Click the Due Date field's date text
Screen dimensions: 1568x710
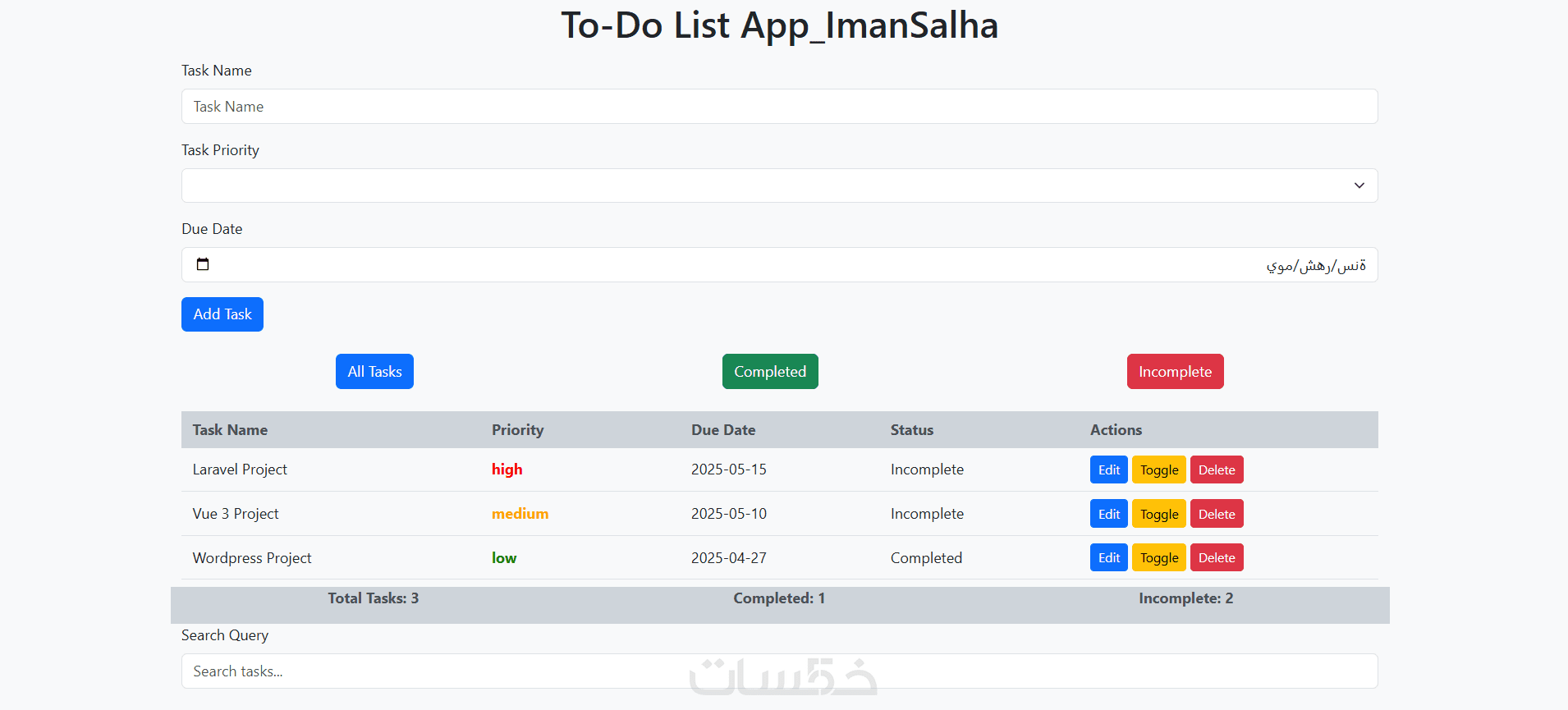coord(1315,265)
